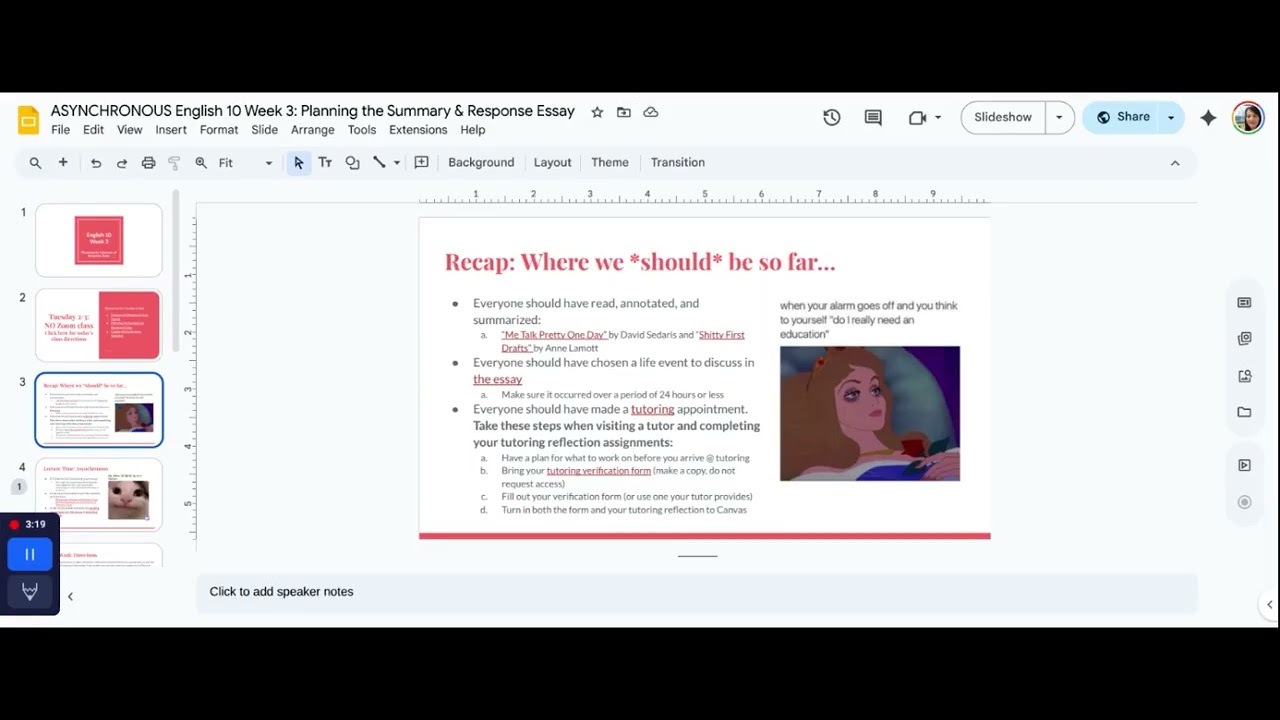Star this presentation
The image size is (1280, 720).
(597, 112)
